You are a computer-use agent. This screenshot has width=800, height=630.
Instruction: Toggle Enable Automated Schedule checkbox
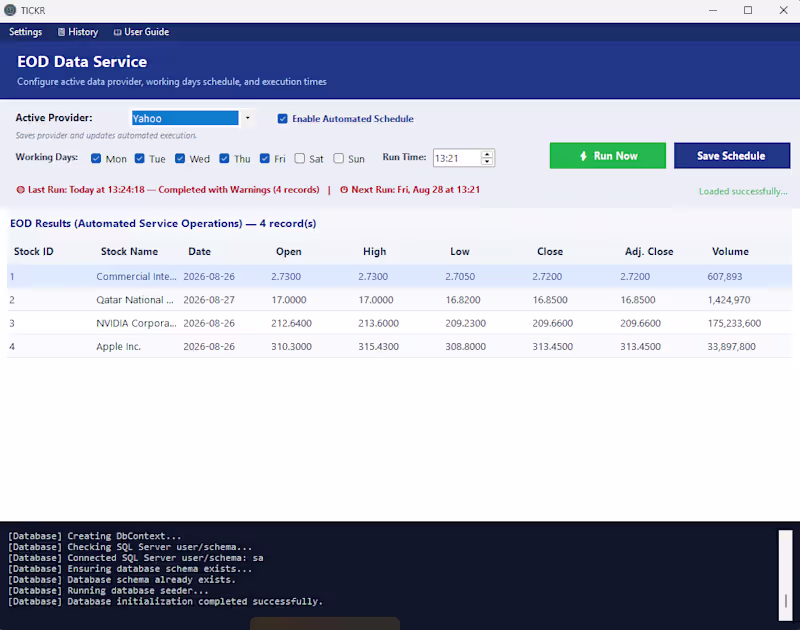click(282, 119)
